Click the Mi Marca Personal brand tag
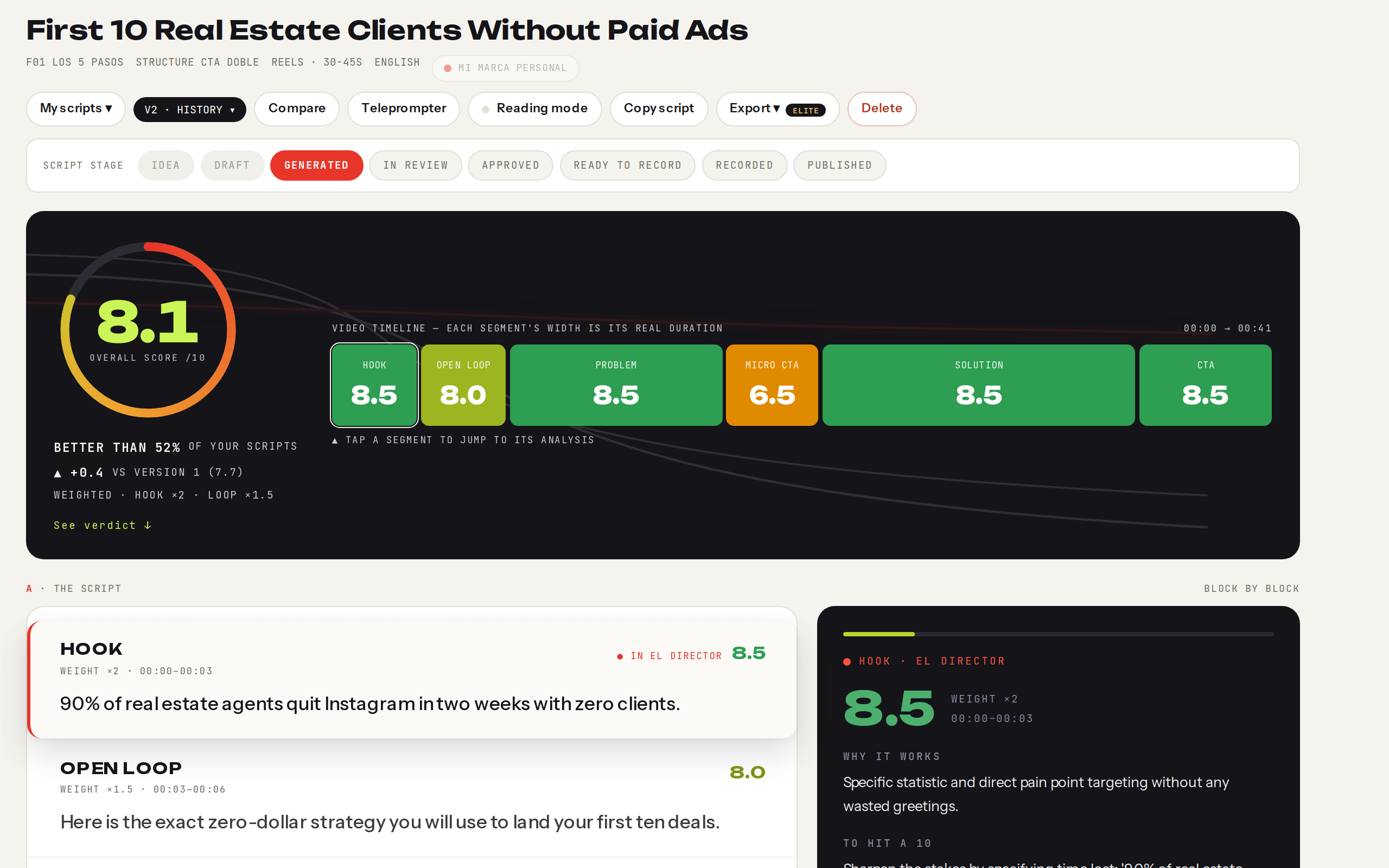 (x=505, y=68)
